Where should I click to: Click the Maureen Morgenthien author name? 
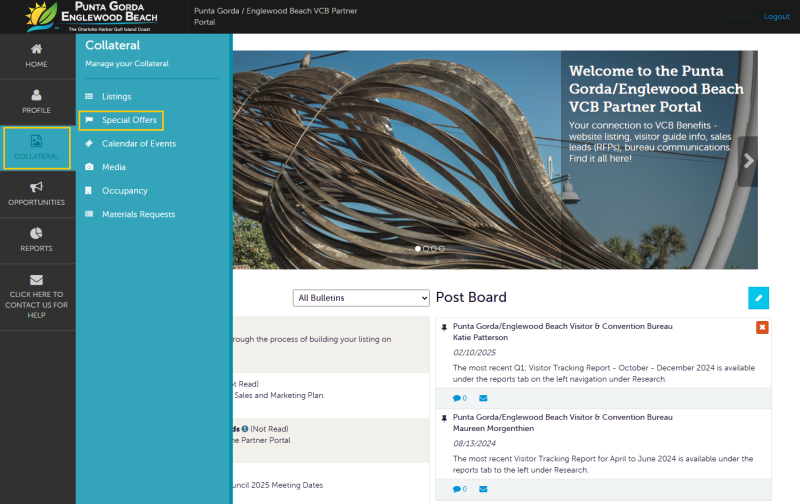tap(493, 429)
